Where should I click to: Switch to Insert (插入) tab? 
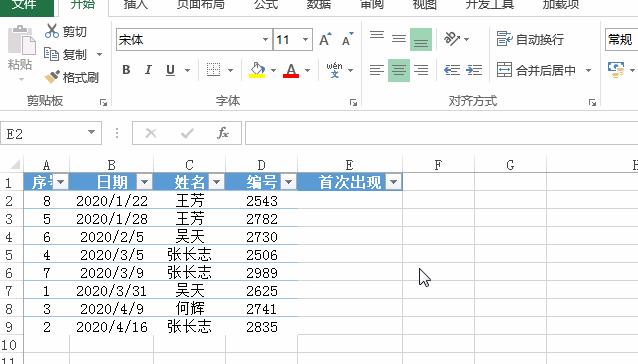point(135,6)
